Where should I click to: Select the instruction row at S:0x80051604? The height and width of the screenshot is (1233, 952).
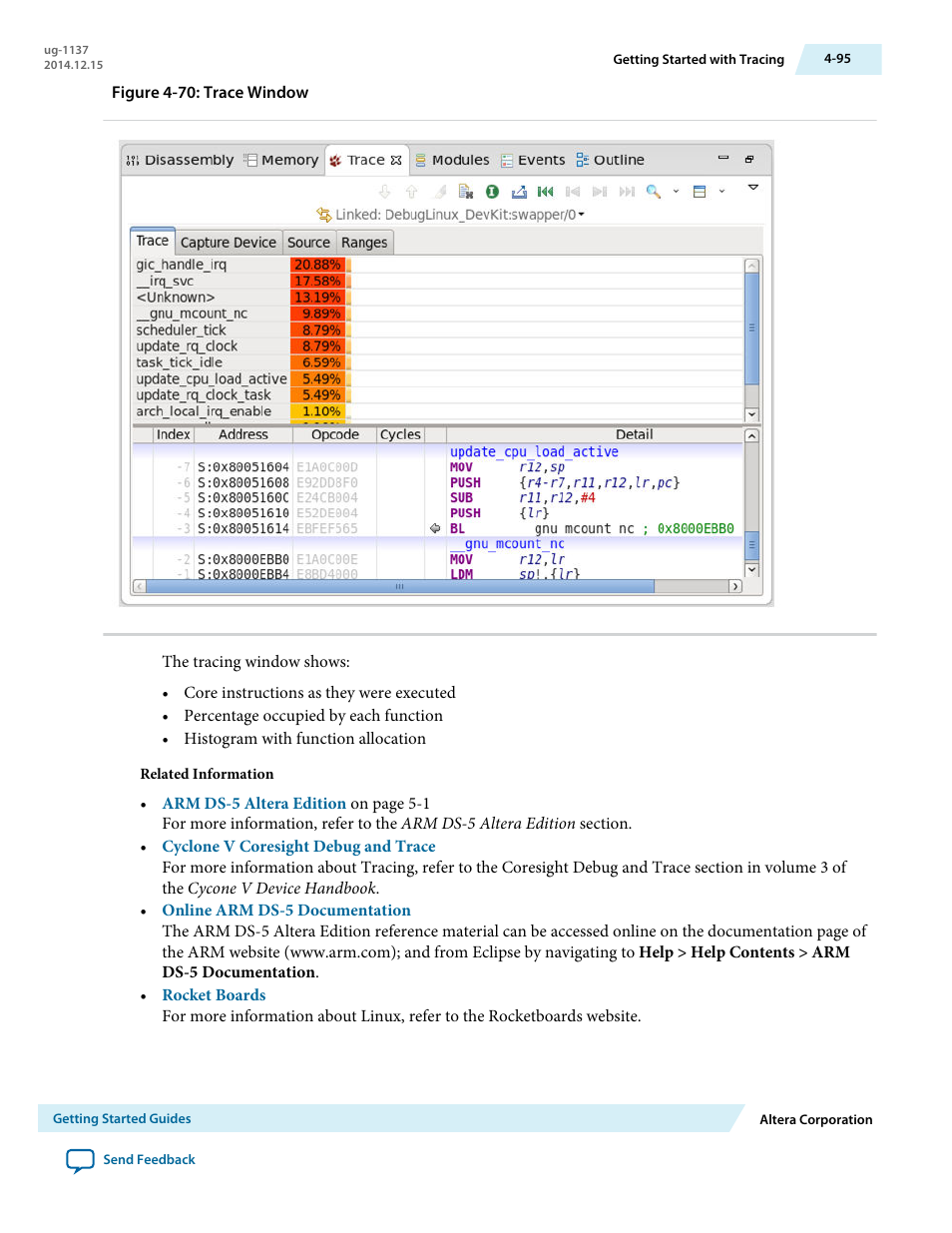[438, 467]
